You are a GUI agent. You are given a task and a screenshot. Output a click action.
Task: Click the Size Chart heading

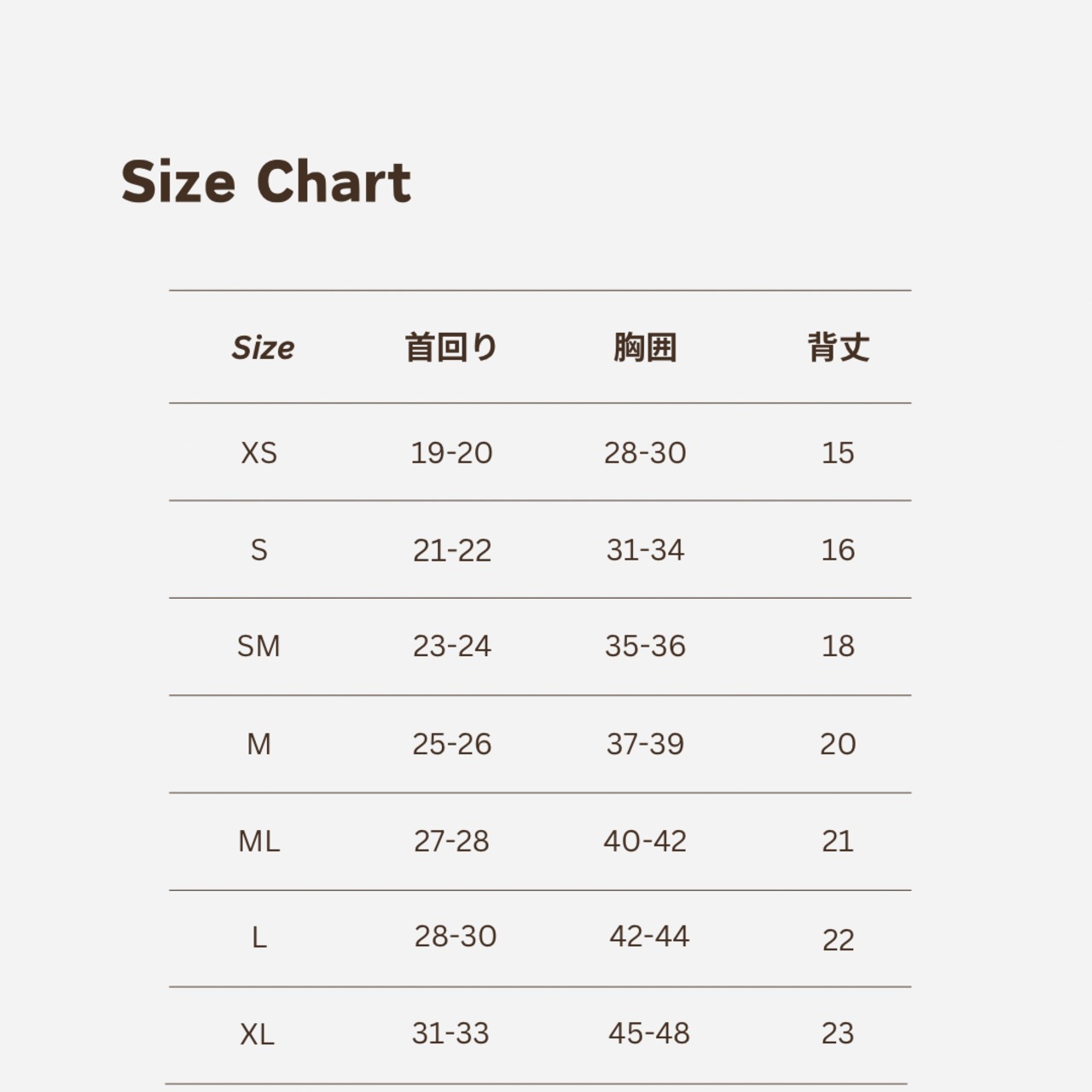(x=265, y=182)
